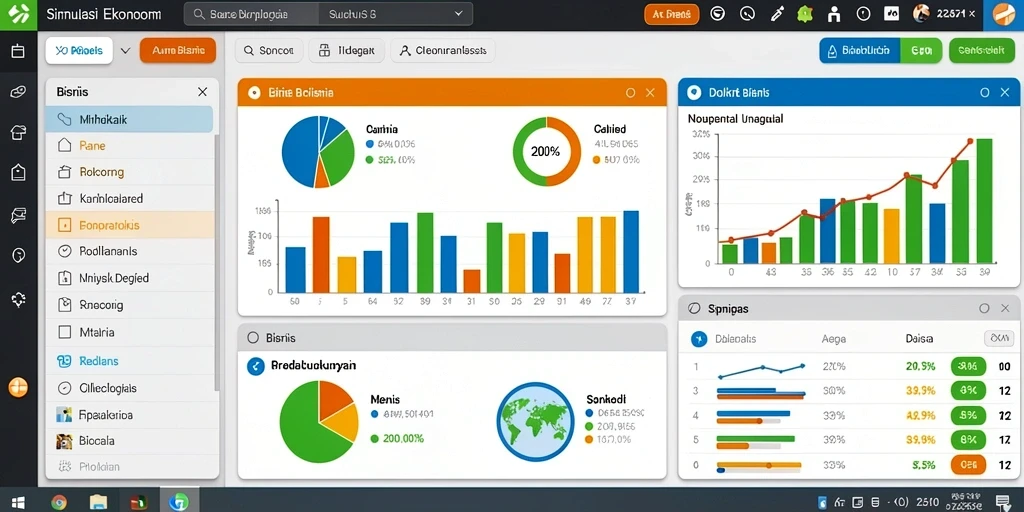Open the Suchuis 8 dropdown in the top bar
Viewport: 1024px width, 512px height.
pyautogui.click(x=396, y=14)
